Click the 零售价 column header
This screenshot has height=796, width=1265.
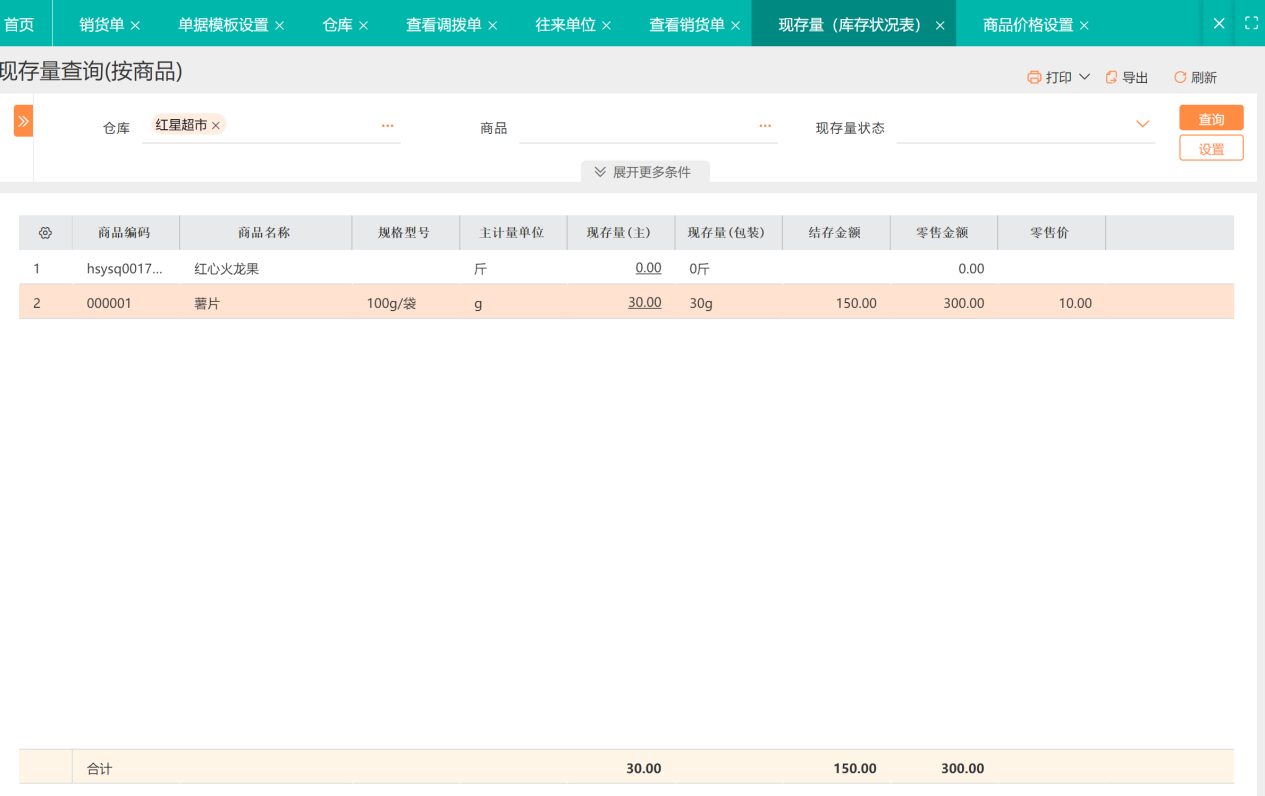point(1050,233)
